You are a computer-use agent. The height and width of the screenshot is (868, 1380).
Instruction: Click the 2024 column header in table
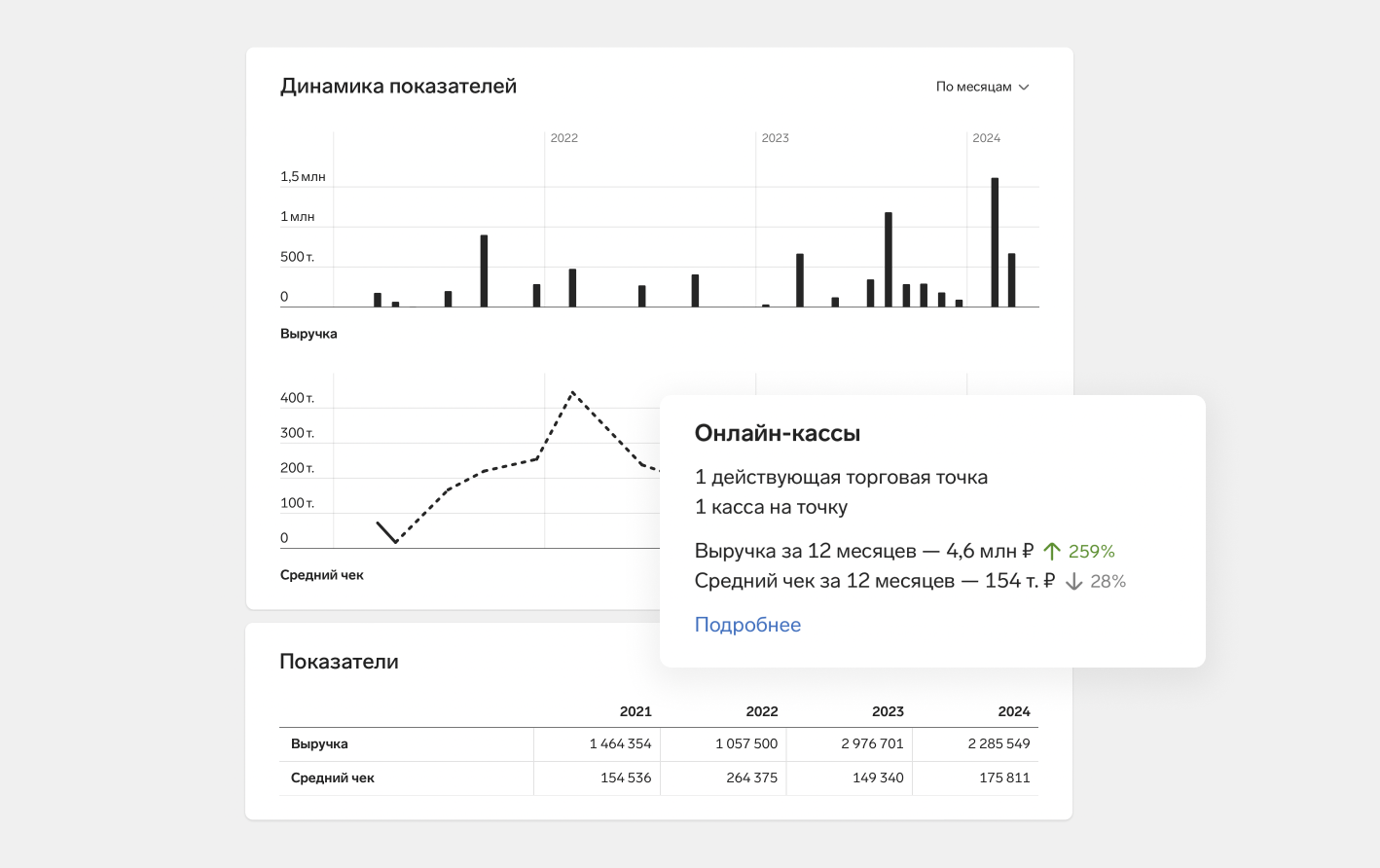(x=1014, y=711)
